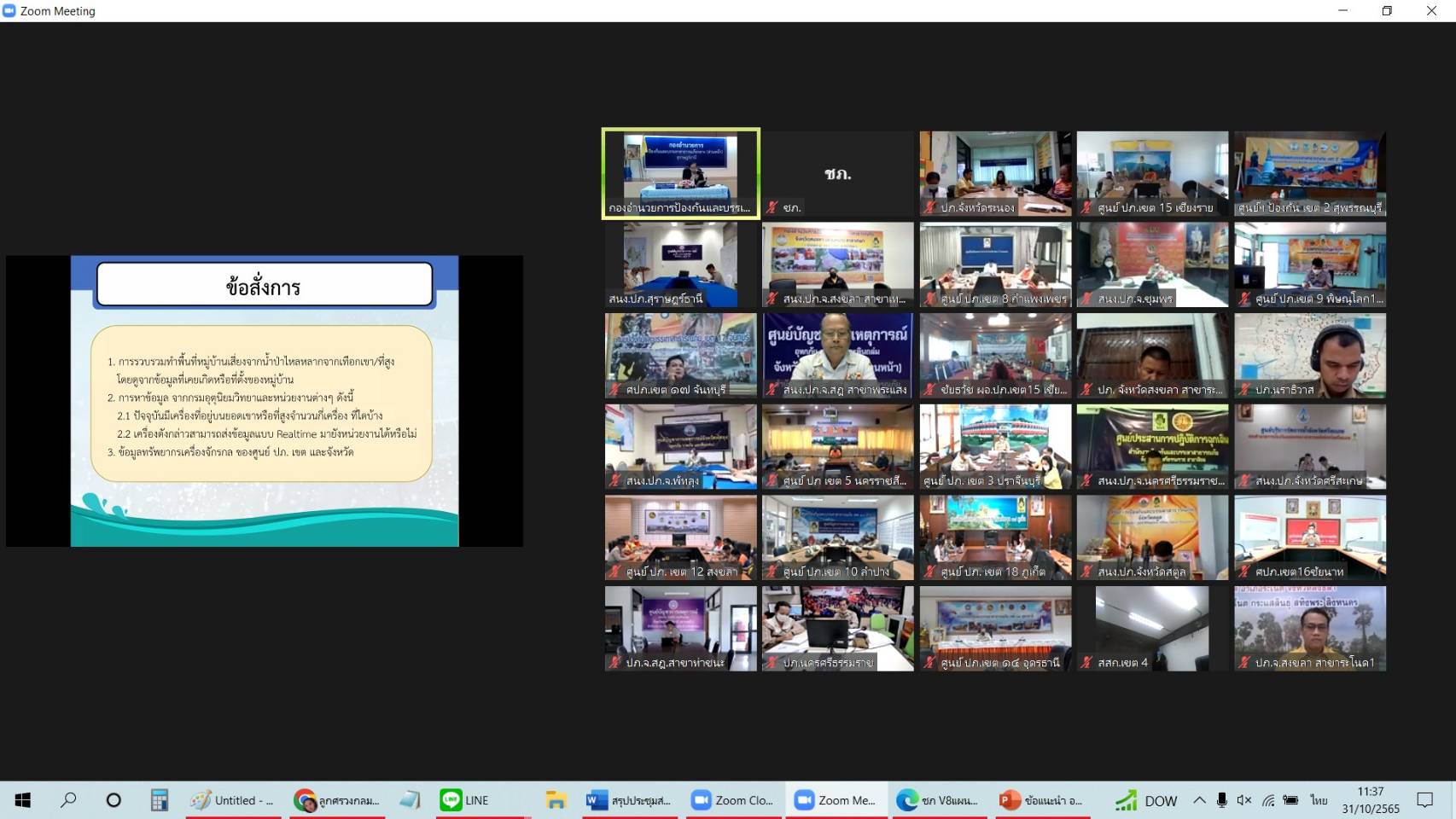The image size is (1456, 819).
Task: Switch to the PowerPoint presentation in taskbar
Action: 1040,800
